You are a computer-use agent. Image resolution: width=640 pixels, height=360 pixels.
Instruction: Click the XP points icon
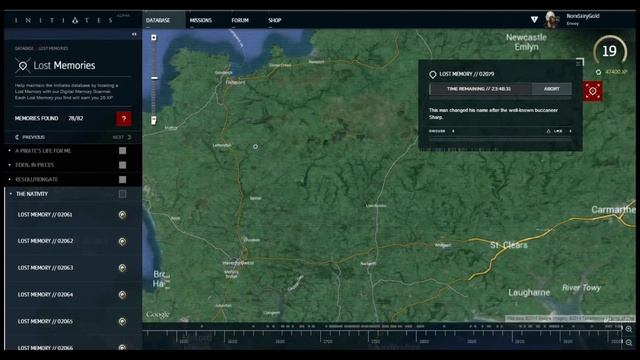[x=598, y=72]
